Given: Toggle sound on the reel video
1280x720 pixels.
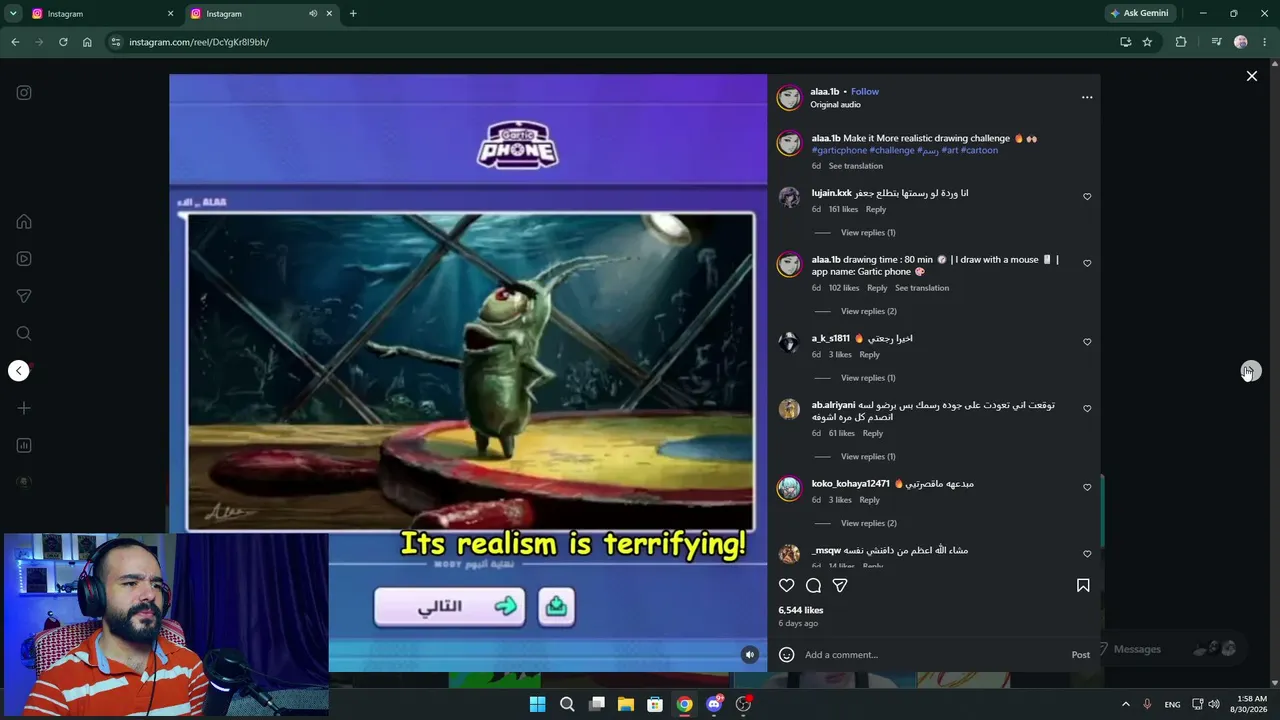Looking at the screenshot, I should [749, 655].
